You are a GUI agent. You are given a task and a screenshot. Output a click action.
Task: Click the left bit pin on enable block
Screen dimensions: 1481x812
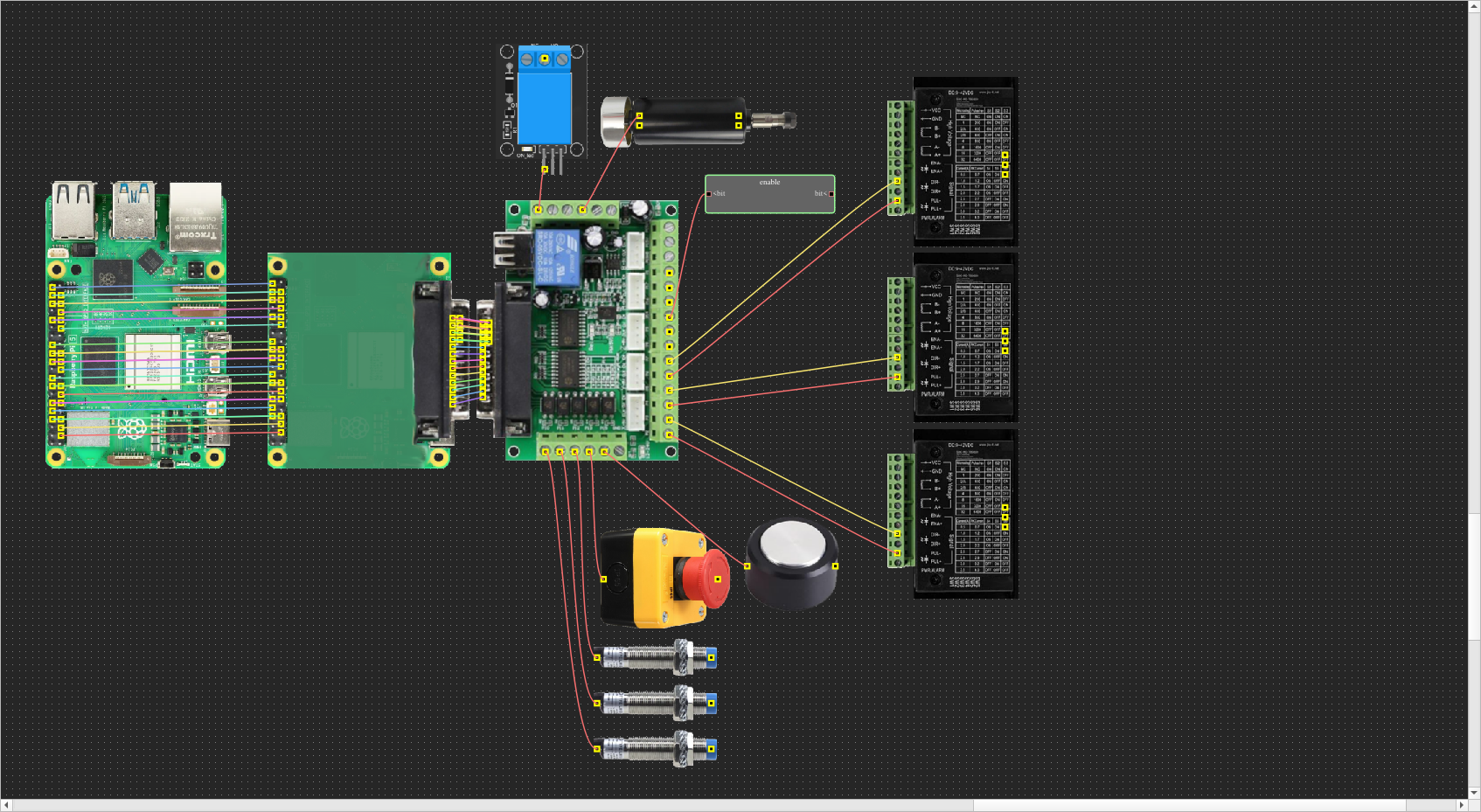click(709, 194)
